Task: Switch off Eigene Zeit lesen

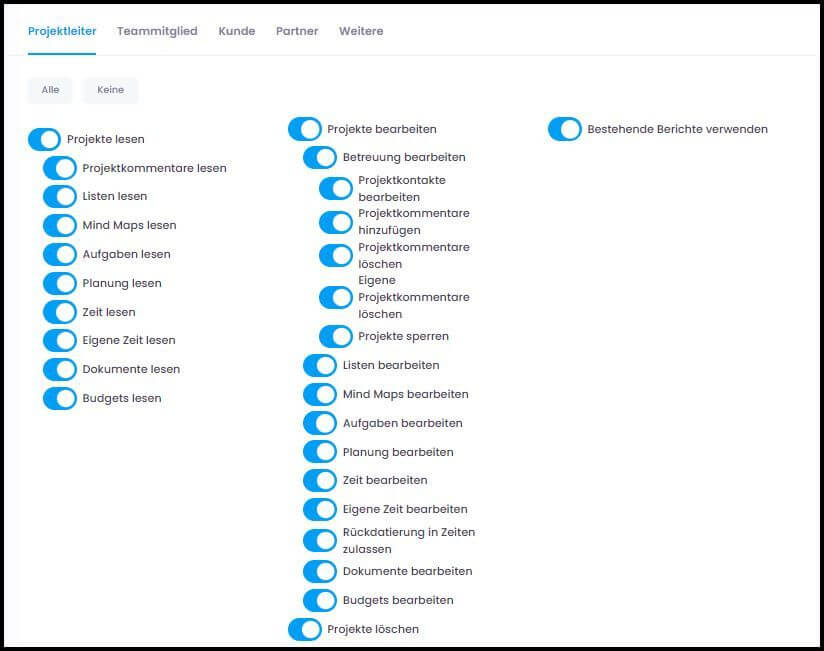Action: pos(60,340)
